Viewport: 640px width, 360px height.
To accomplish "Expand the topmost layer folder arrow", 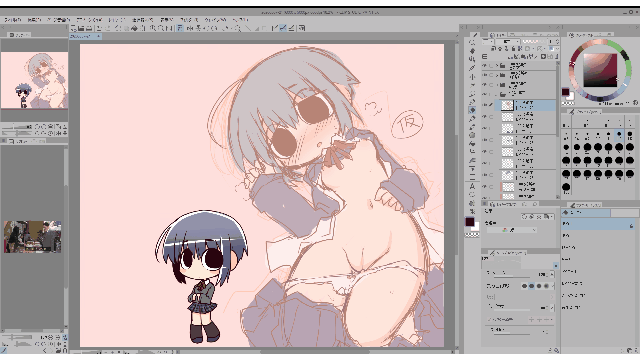I will pos(497,66).
